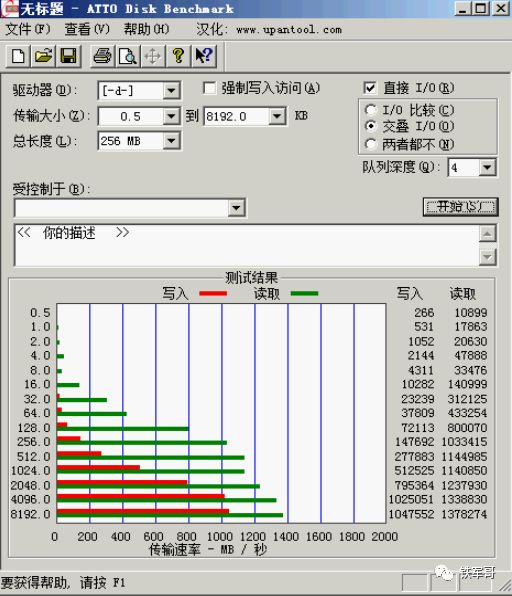Uncheck the 直接 I/O checkbox
The height and width of the screenshot is (596, 512).
[x=370, y=88]
